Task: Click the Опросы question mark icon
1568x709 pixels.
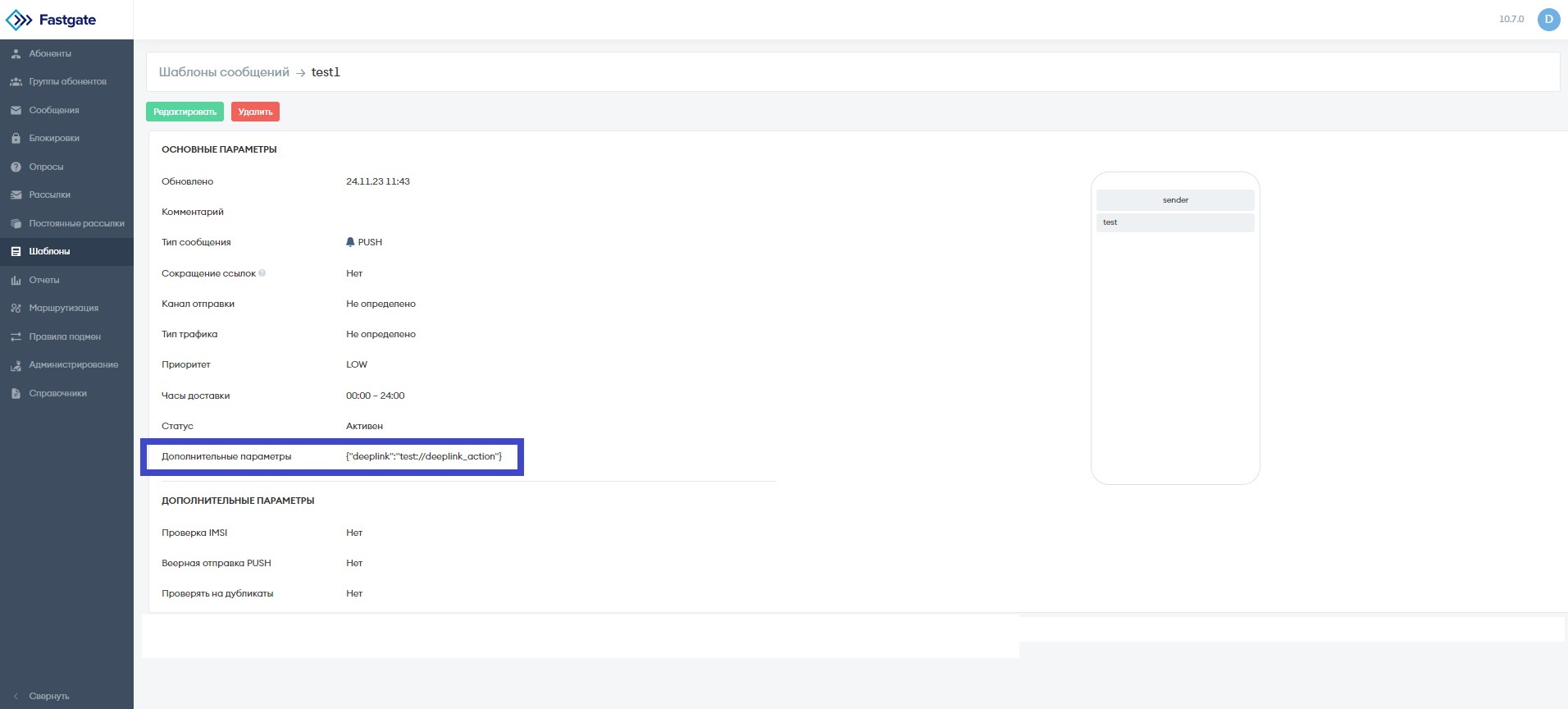Action: [x=16, y=167]
